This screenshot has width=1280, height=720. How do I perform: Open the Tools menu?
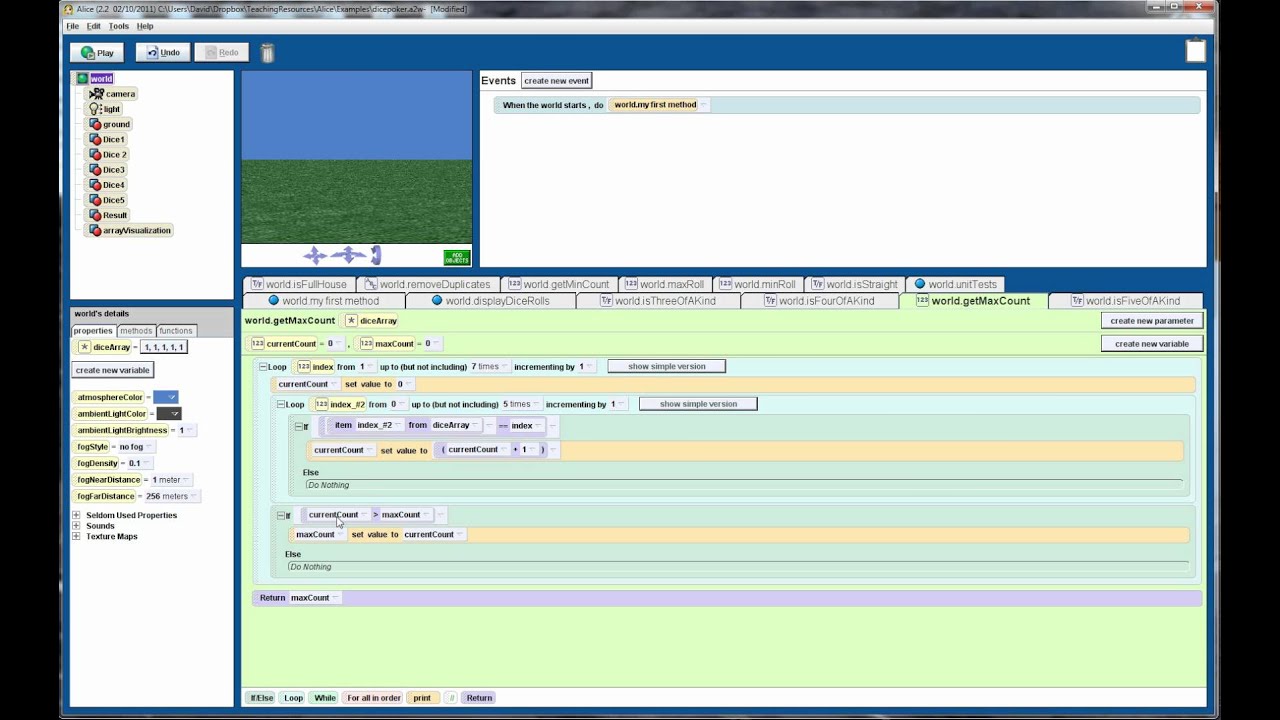[x=118, y=26]
